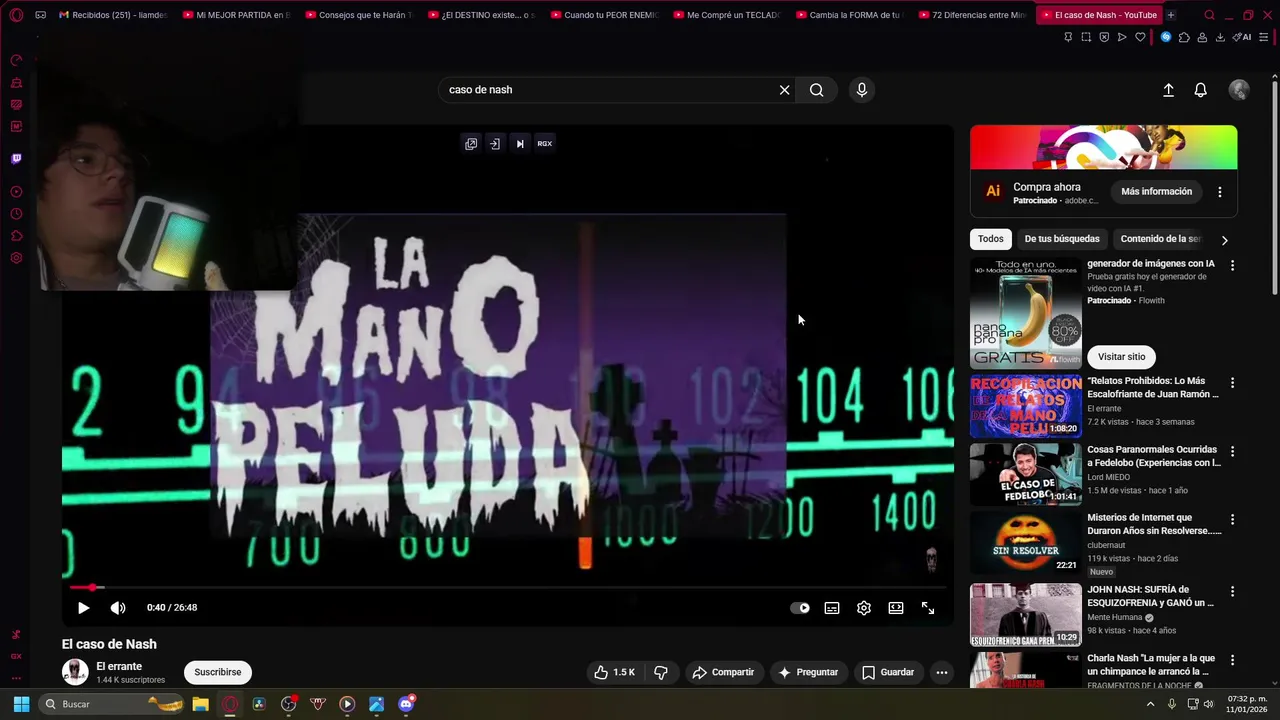Select the Todos filter chip

[991, 239]
